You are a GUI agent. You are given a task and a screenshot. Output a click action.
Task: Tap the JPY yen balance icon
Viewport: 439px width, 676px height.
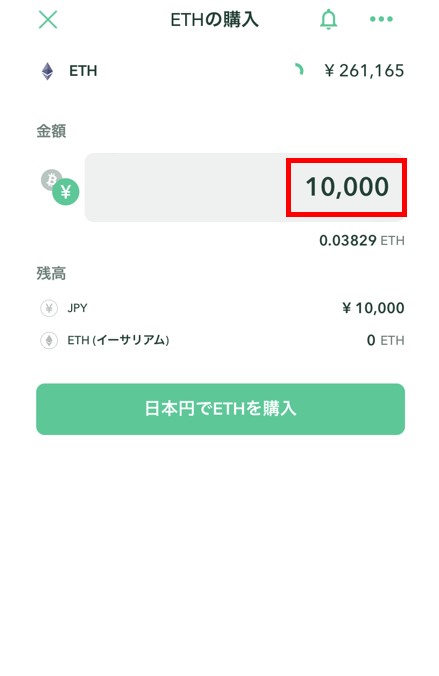click(49, 308)
